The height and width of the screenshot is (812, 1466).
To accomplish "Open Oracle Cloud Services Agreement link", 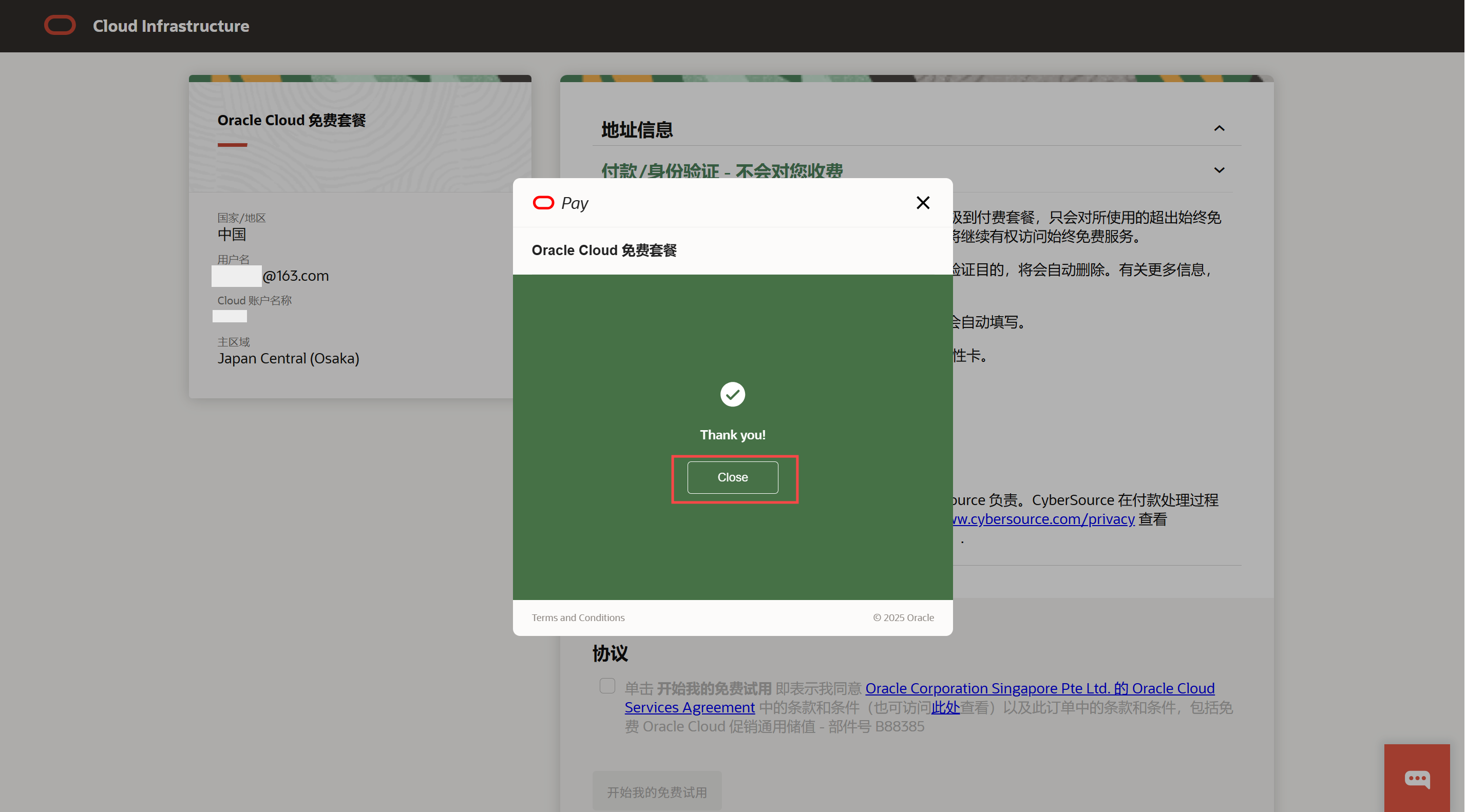I will point(1039,688).
